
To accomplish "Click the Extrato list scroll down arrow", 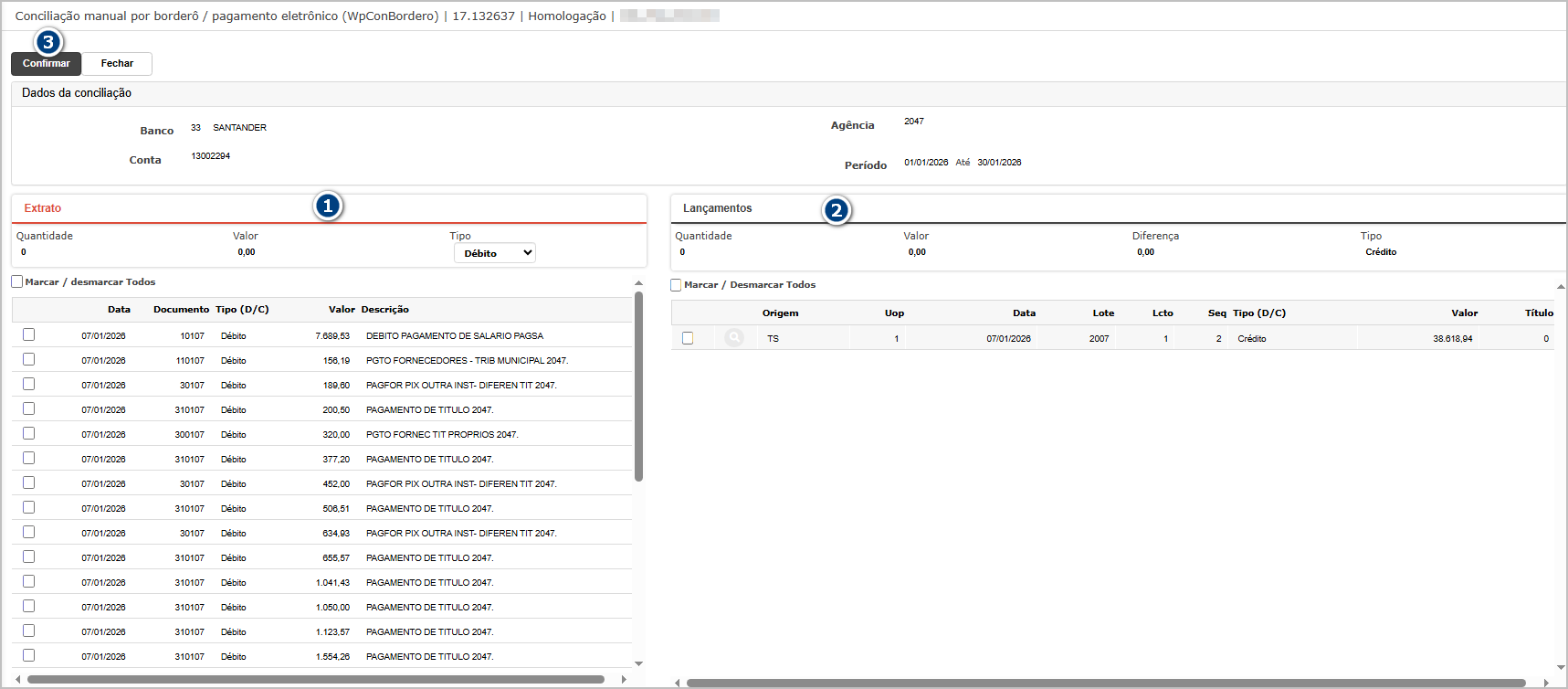I will (638, 663).
